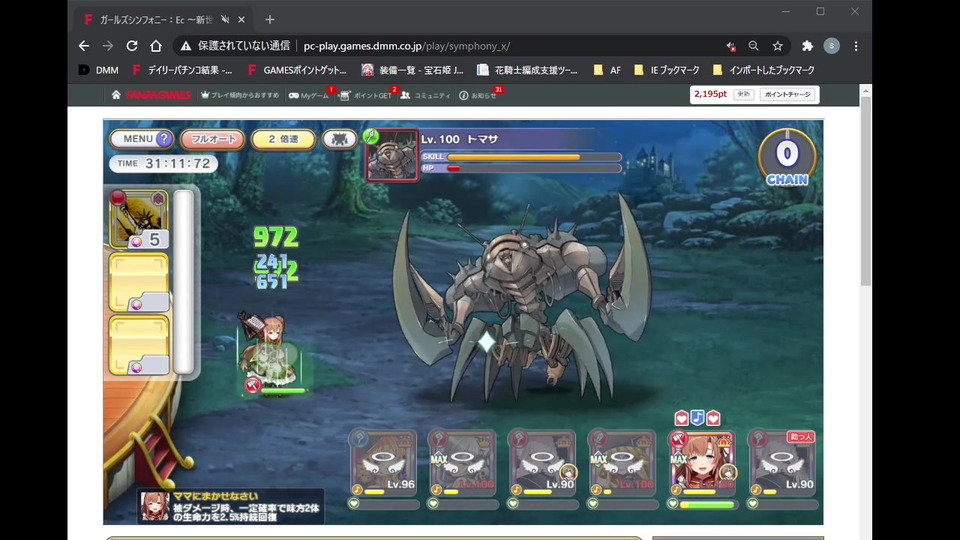
Task: Click the tab mute speaker icon
Action: click(225, 20)
